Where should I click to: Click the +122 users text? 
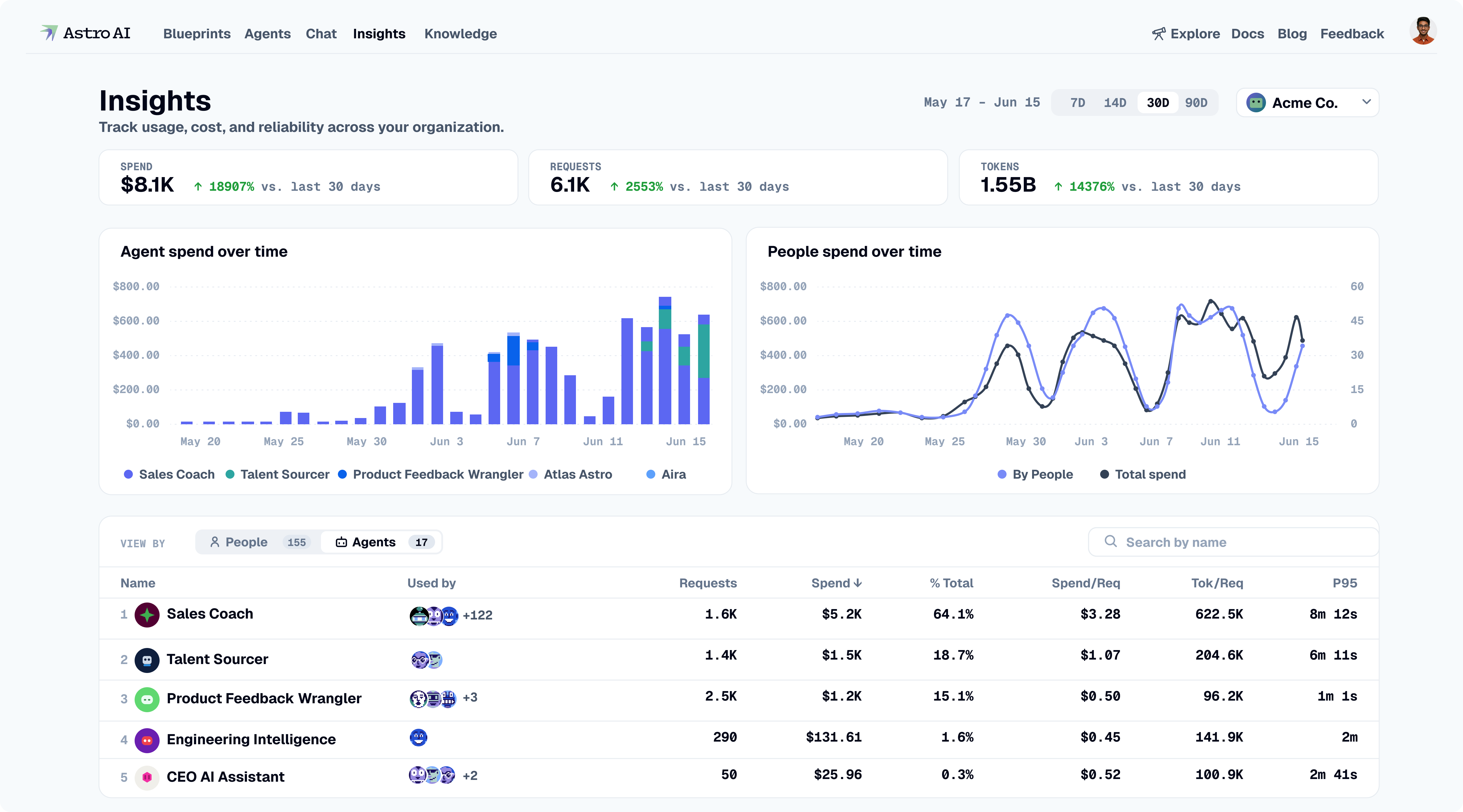477,615
